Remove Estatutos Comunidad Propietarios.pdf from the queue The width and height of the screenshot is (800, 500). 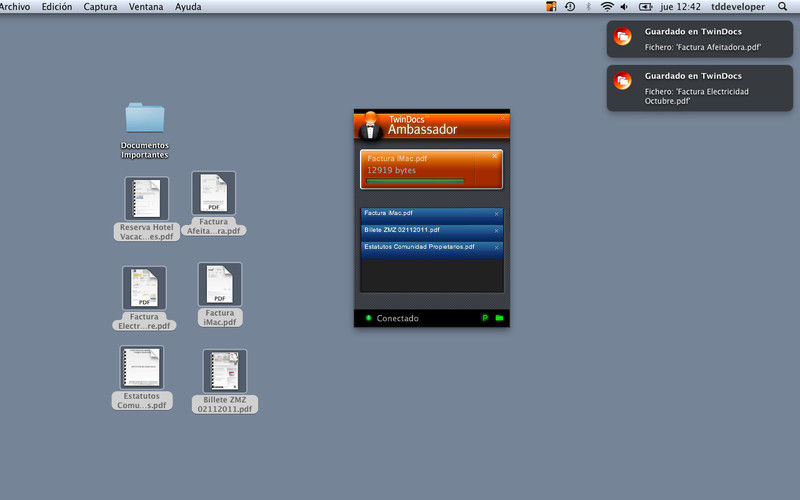pos(496,247)
